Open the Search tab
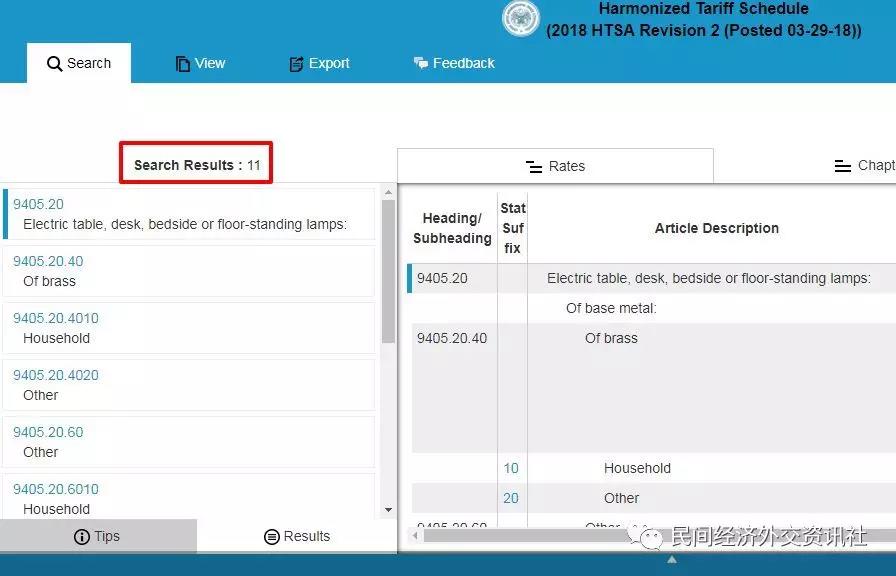The image size is (896, 576). tap(79, 63)
